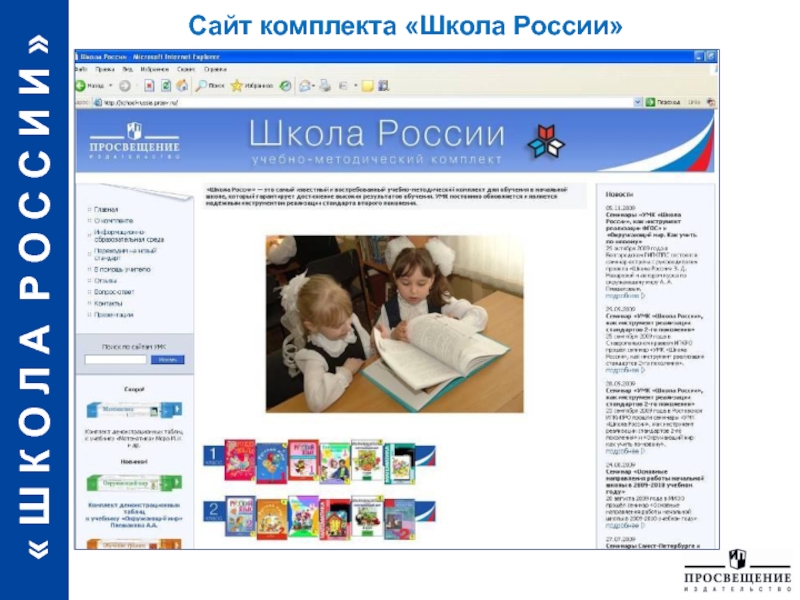This screenshot has height=600, width=800.
Task: Open the О комплекте navigation link
Action: 113,221
